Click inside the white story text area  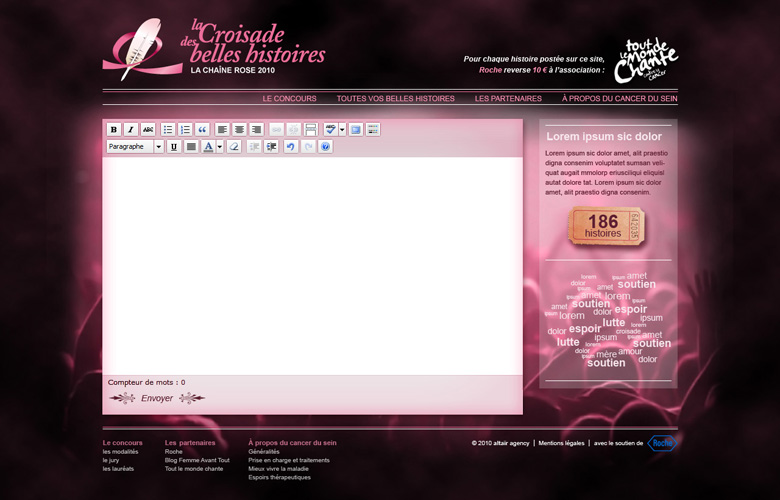[x=312, y=266]
